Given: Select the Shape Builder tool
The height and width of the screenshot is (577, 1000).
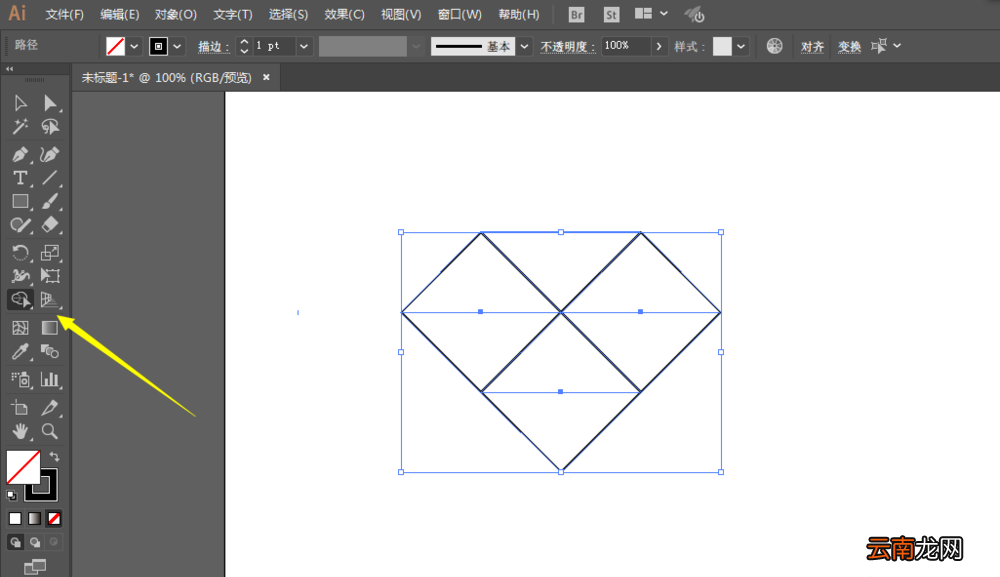Looking at the screenshot, I should coord(20,300).
